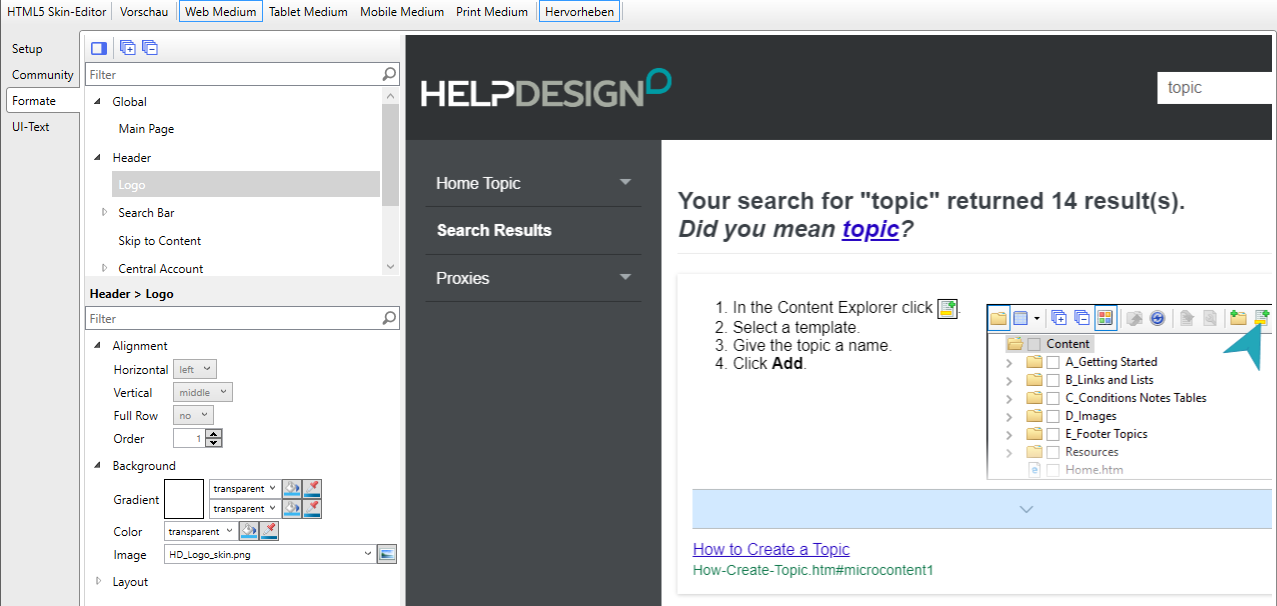This screenshot has width=1277, height=606.
Task: Click the top Gradient paint bucket icon
Action: point(292,489)
